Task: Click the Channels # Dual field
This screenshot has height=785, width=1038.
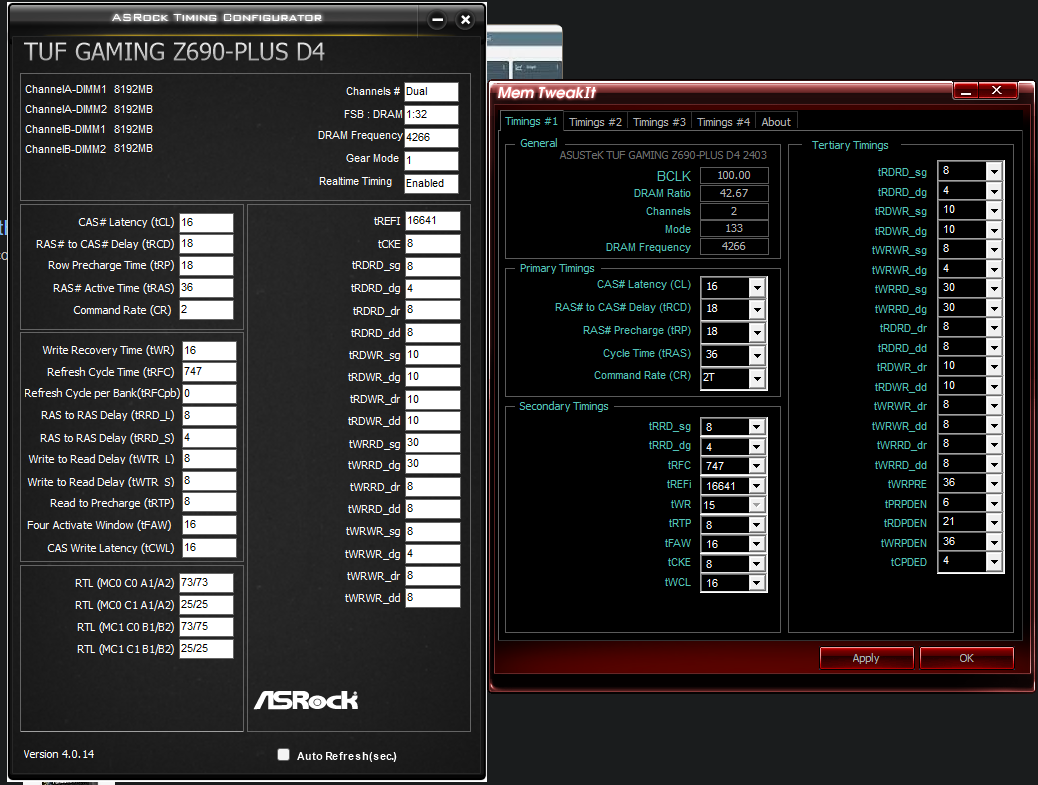Action: click(x=431, y=92)
